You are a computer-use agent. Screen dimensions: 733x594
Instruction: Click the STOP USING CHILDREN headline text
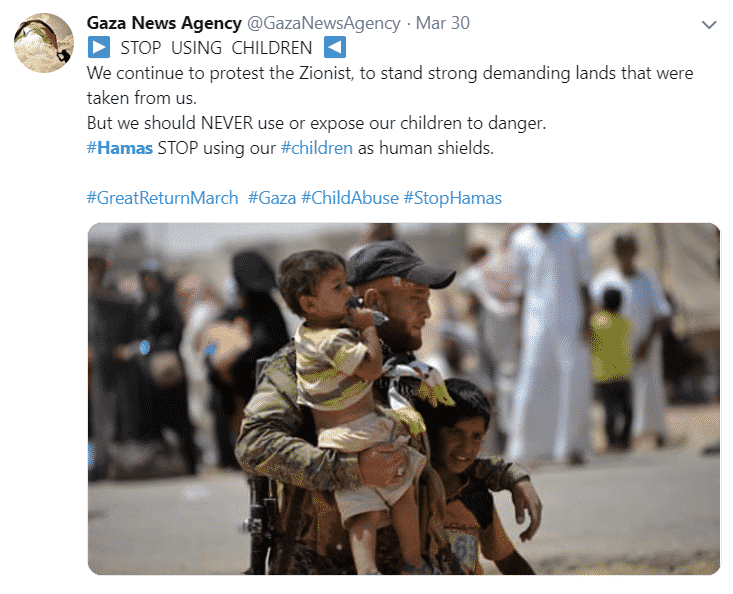click(216, 48)
